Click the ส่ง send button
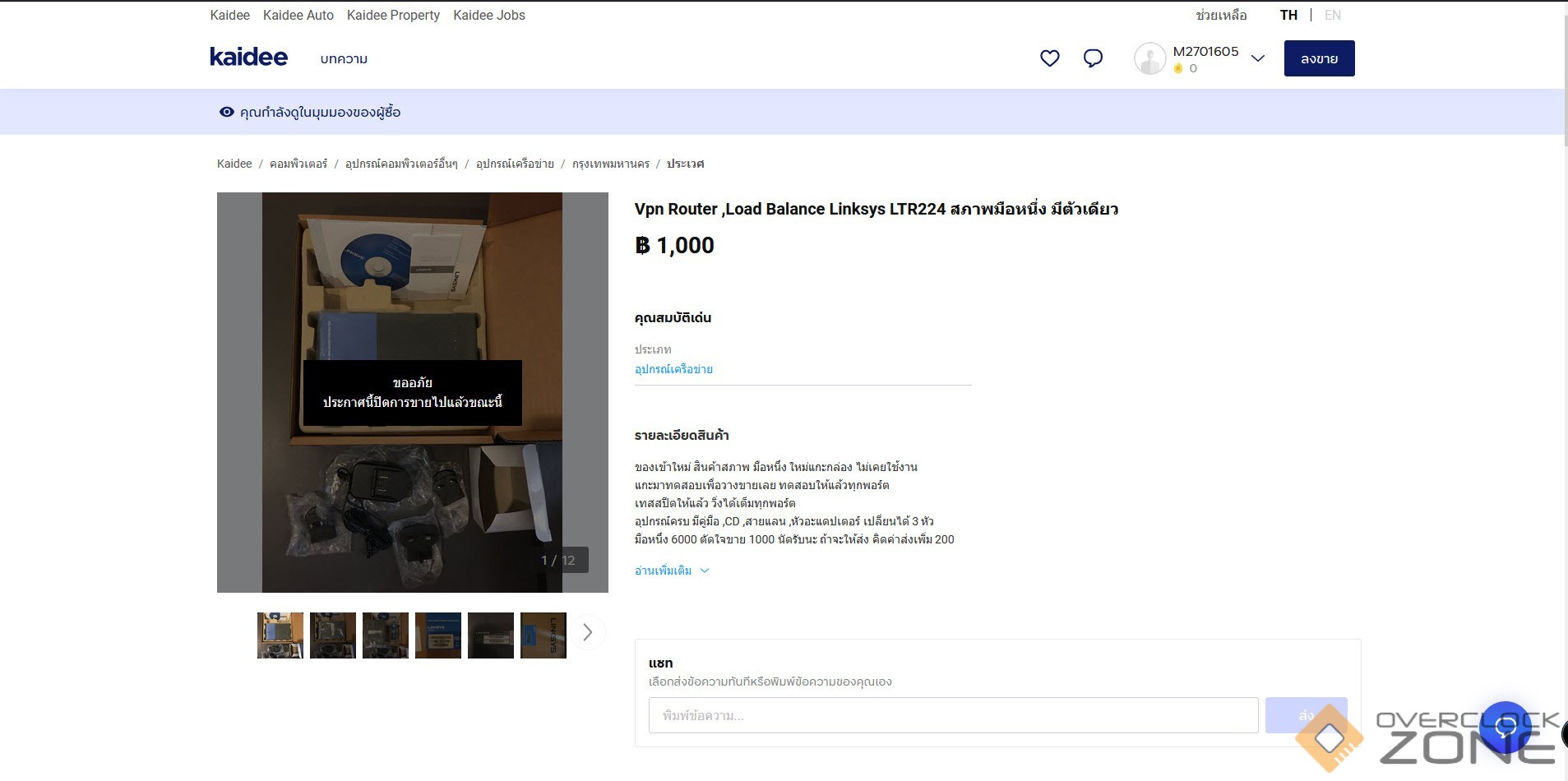Viewport: 1568px width, 781px height. [x=1306, y=715]
